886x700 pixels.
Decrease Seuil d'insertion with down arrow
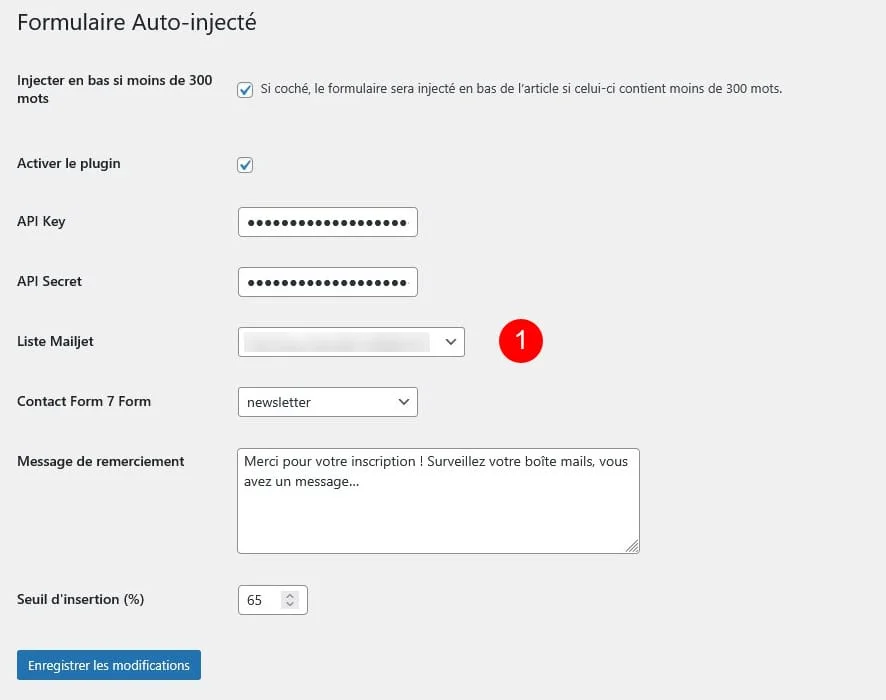tap(290, 605)
